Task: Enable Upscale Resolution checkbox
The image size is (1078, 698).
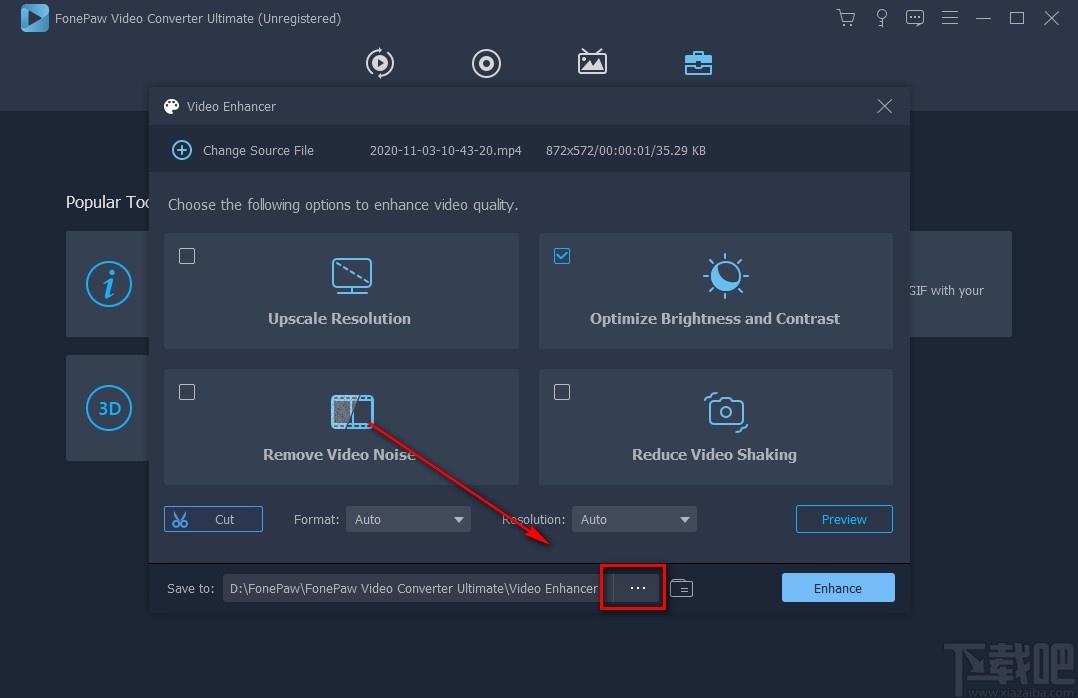Action: tap(187, 256)
